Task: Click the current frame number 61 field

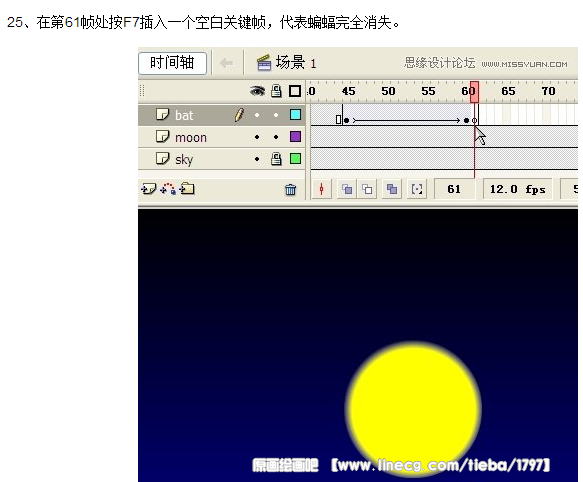Action: tap(454, 189)
